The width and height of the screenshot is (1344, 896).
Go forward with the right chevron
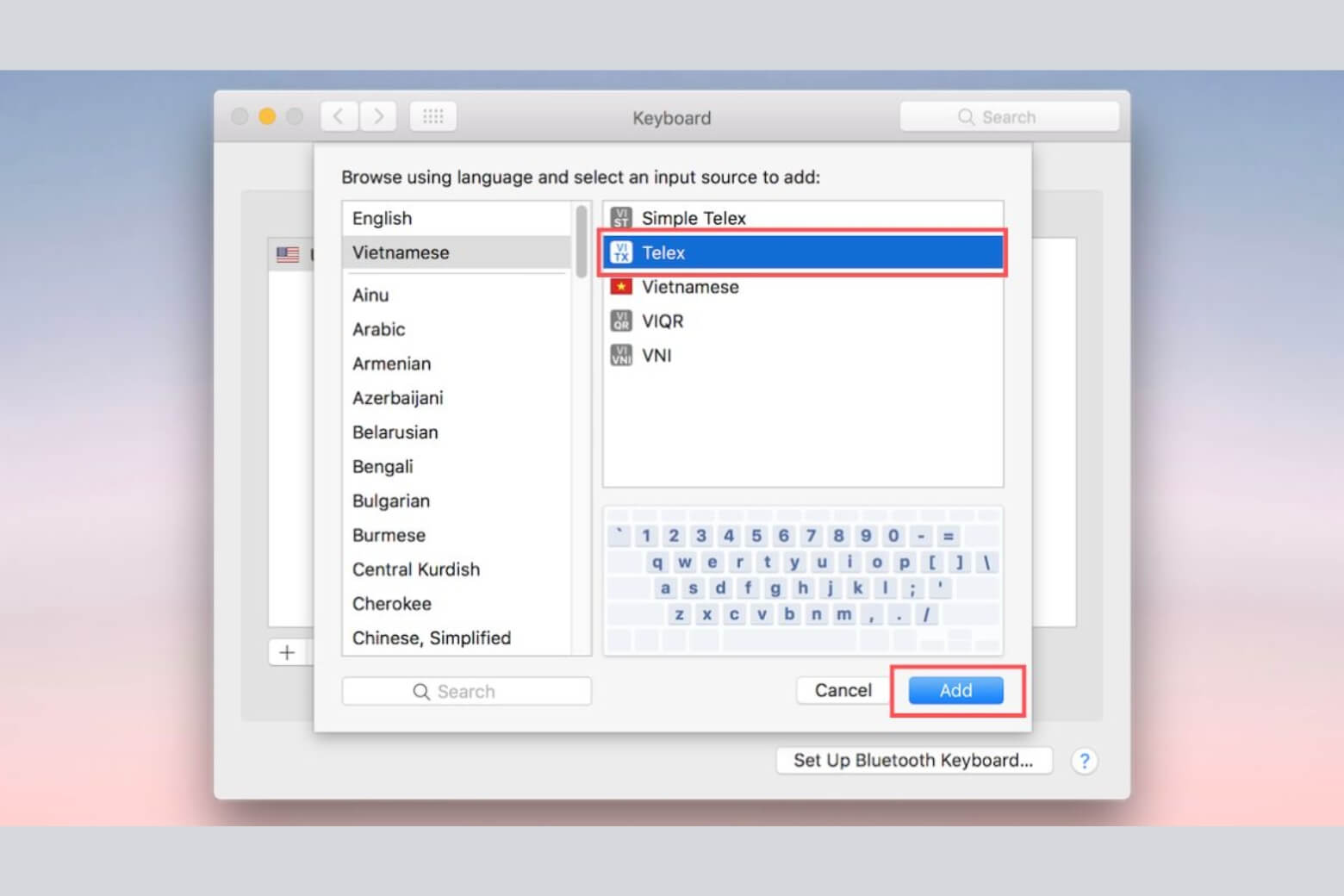pos(378,116)
